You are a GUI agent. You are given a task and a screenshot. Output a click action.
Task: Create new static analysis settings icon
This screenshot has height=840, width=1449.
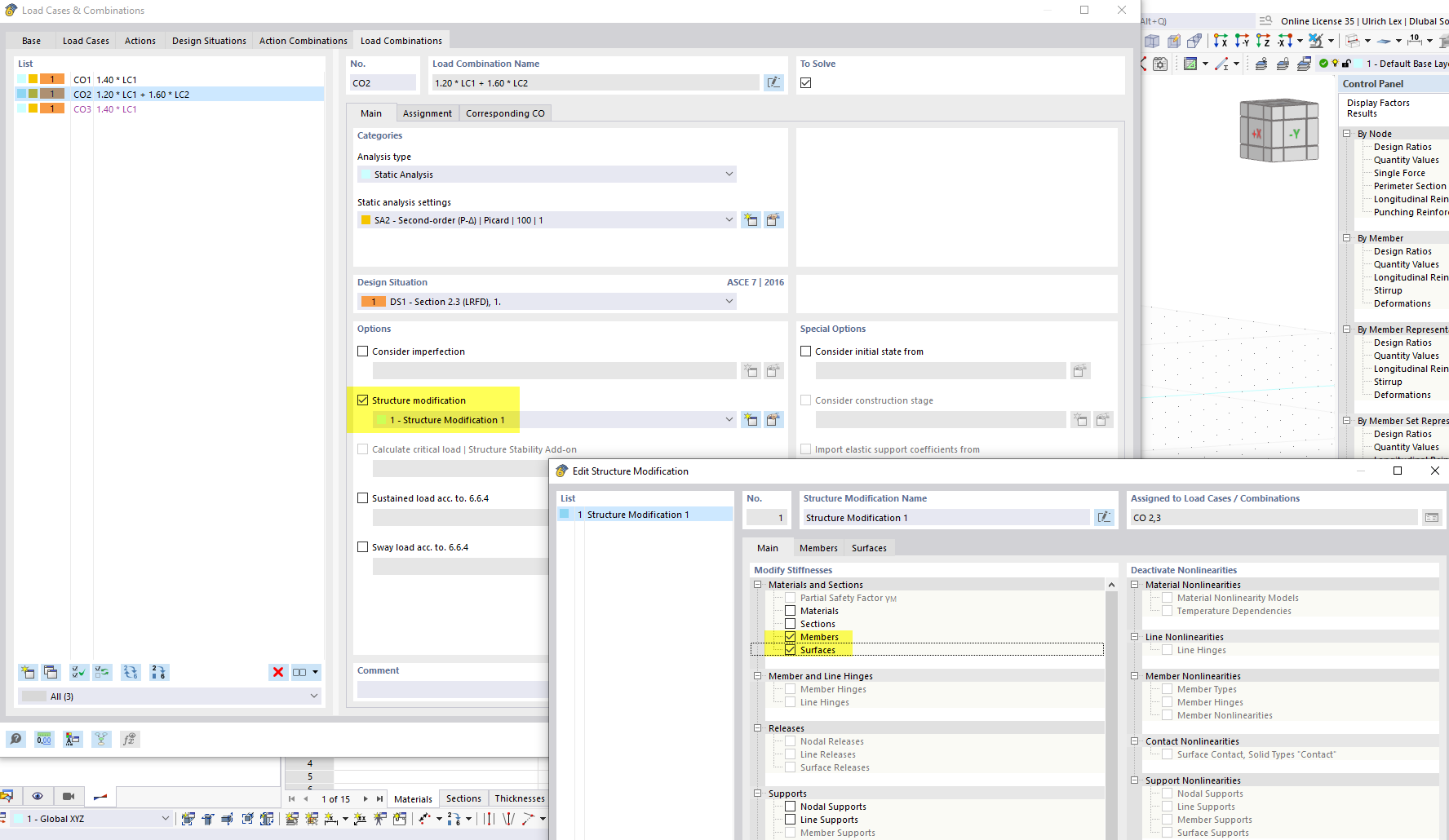751,219
